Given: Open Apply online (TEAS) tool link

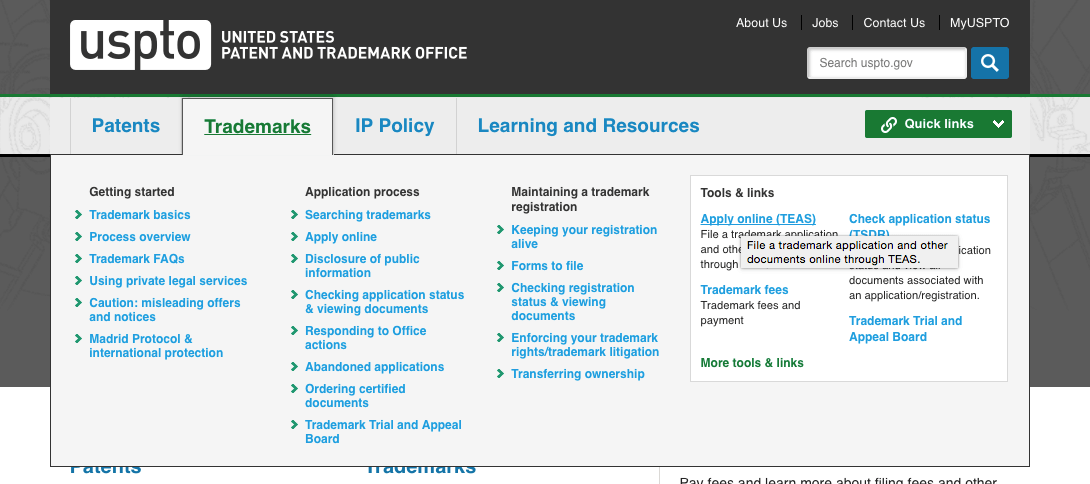Looking at the screenshot, I should tap(758, 219).
